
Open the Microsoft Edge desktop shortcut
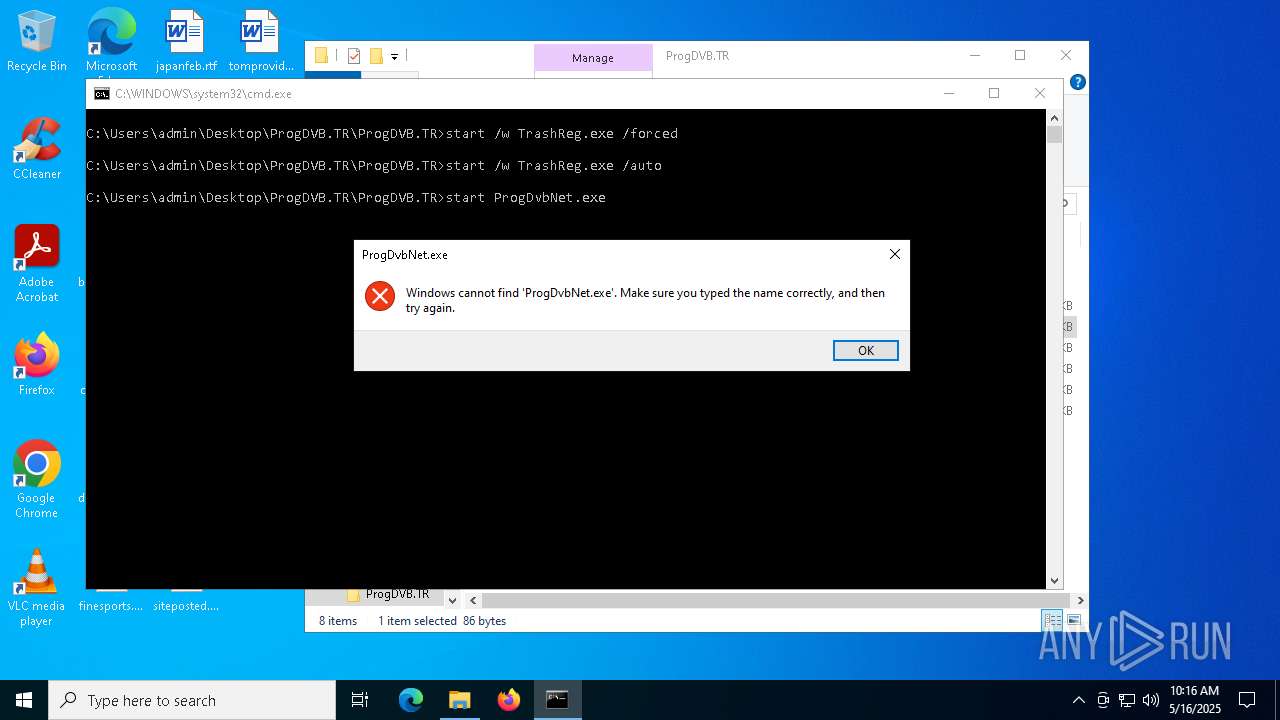111,41
